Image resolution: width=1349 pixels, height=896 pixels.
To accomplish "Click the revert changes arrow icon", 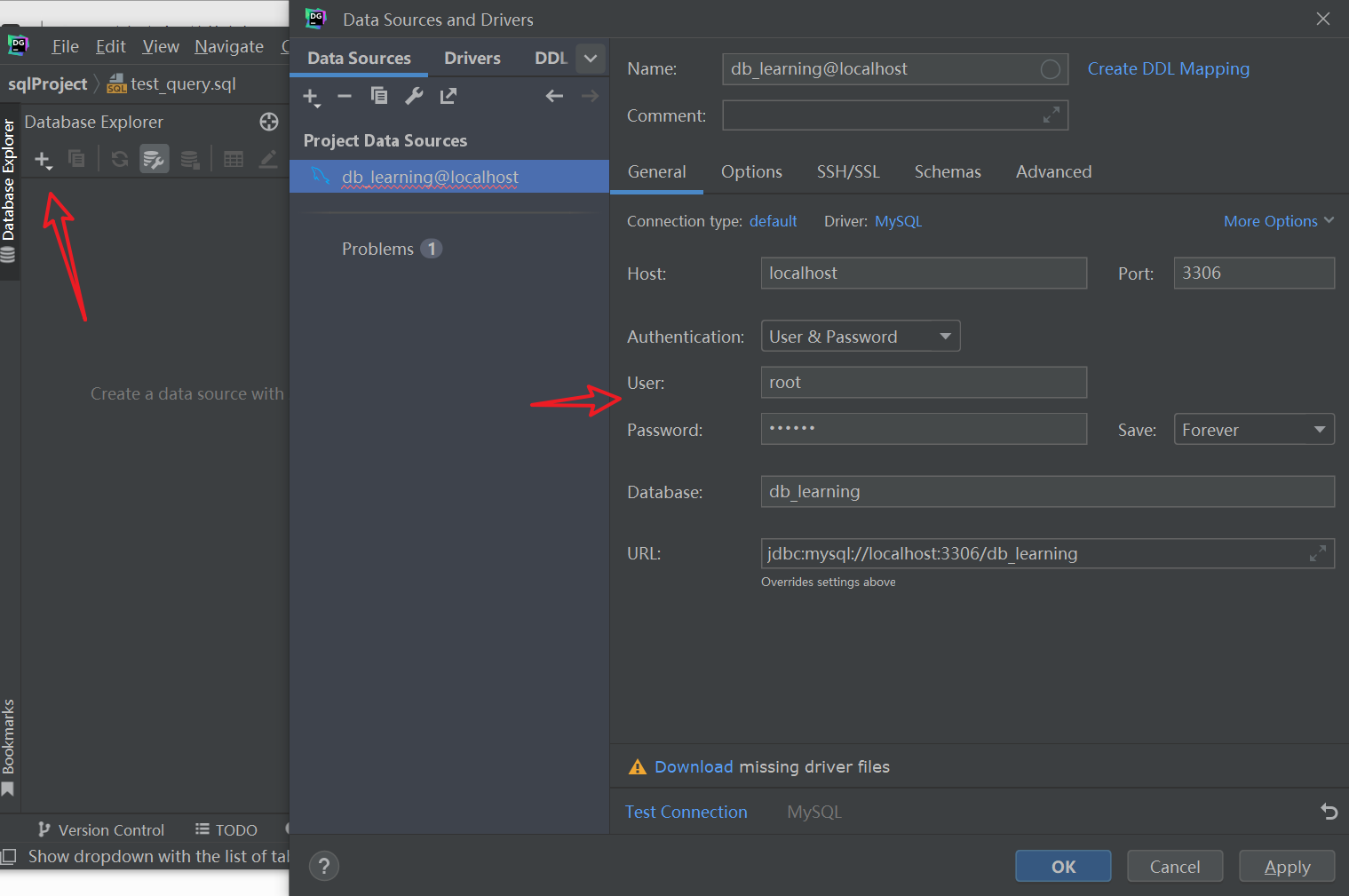I will [x=1329, y=811].
